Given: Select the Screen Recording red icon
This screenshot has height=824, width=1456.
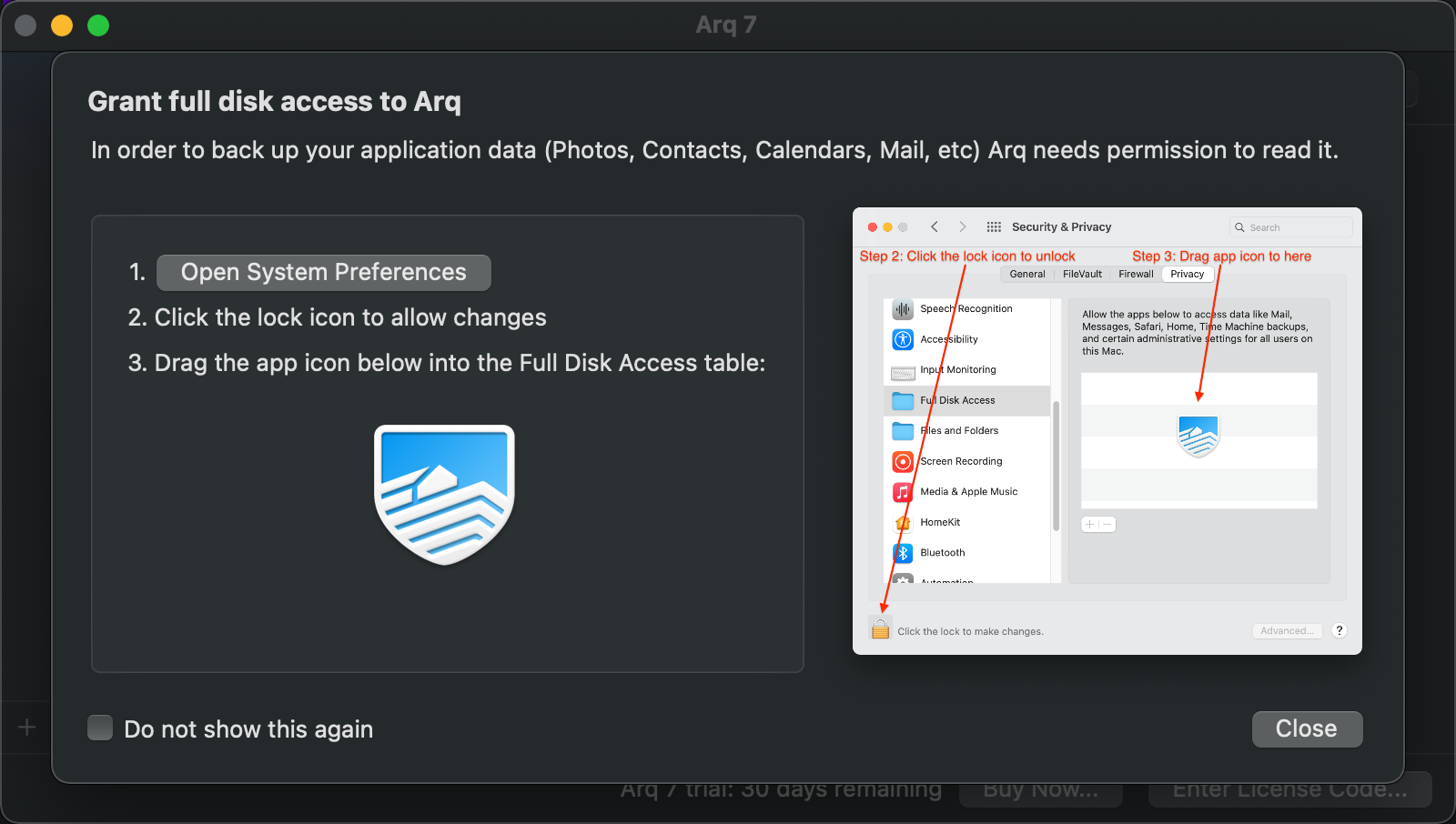Looking at the screenshot, I should [x=903, y=462].
